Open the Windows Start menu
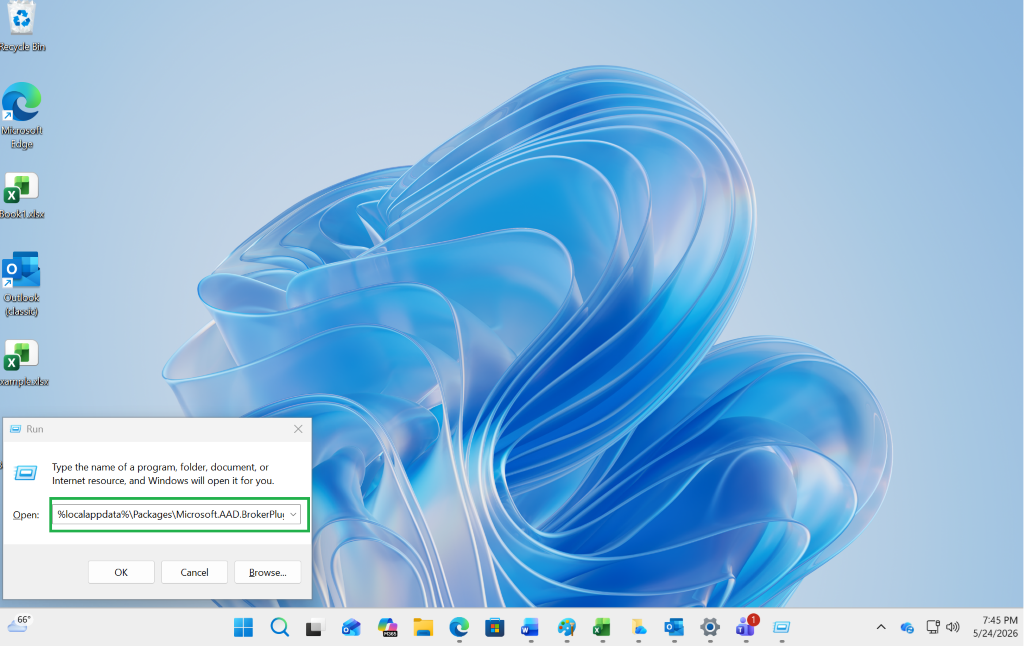Viewport: 1024px width, 646px height. tap(244, 628)
